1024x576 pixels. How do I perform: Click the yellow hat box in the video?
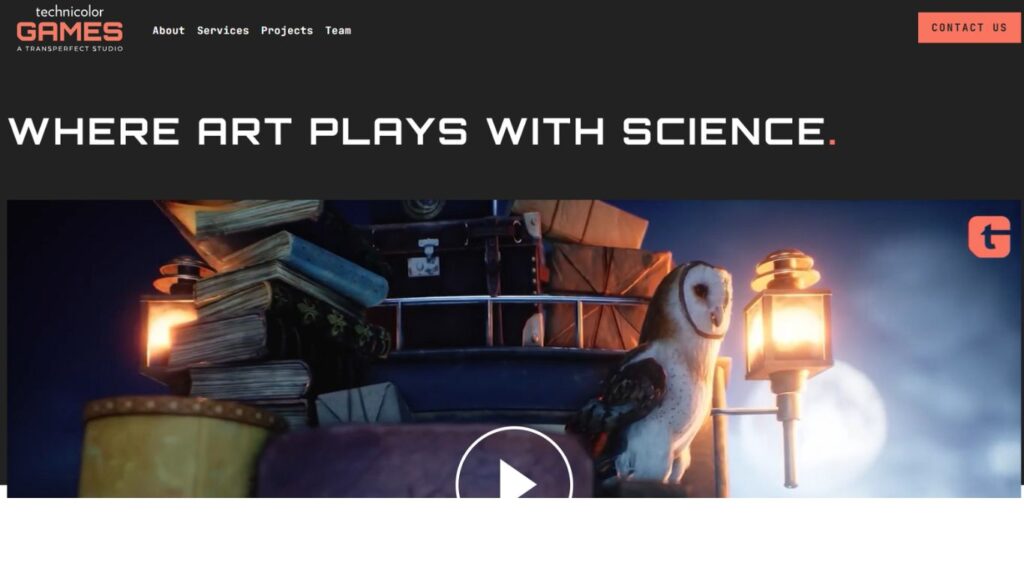176,447
